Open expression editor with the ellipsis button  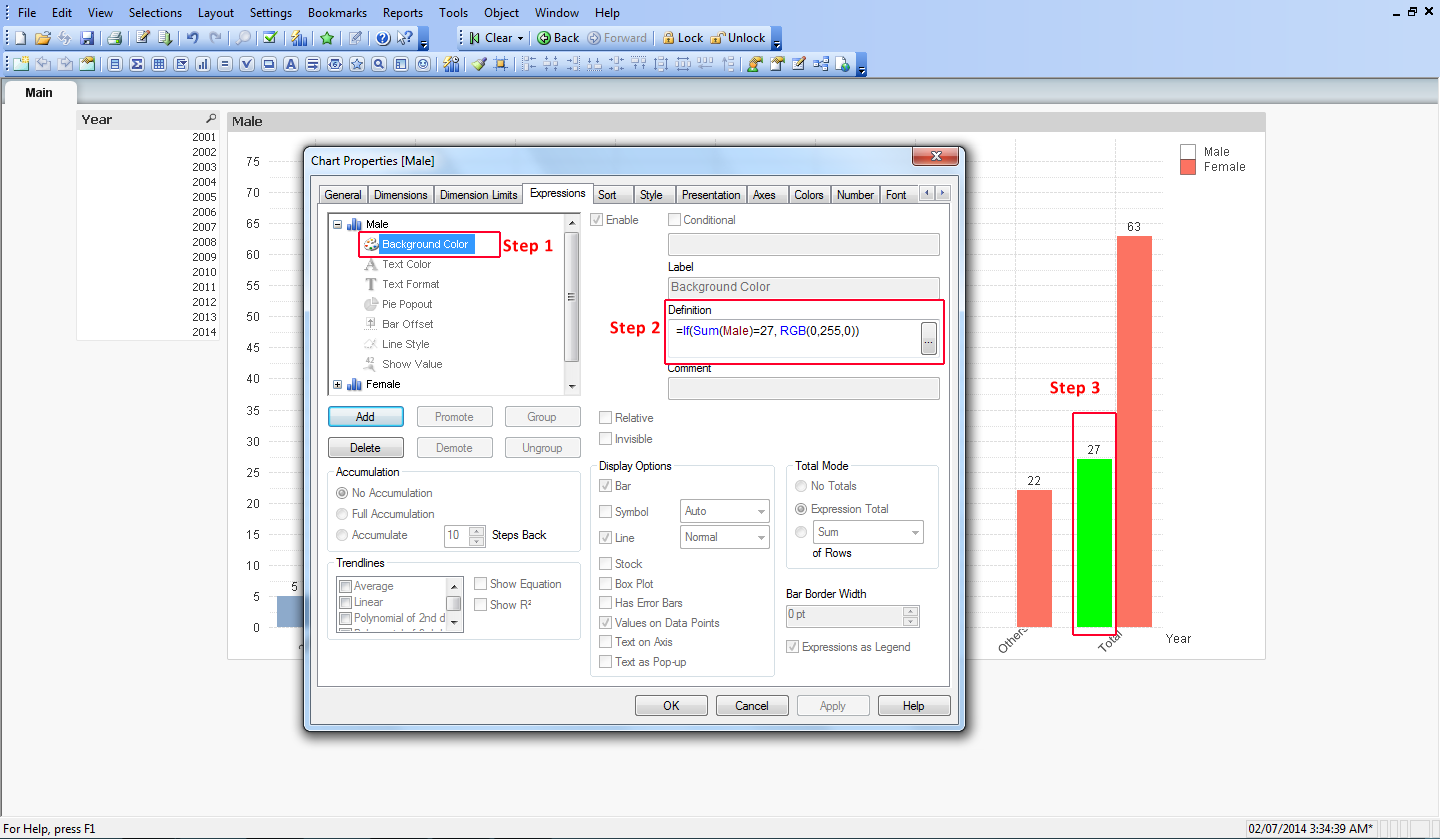point(928,340)
